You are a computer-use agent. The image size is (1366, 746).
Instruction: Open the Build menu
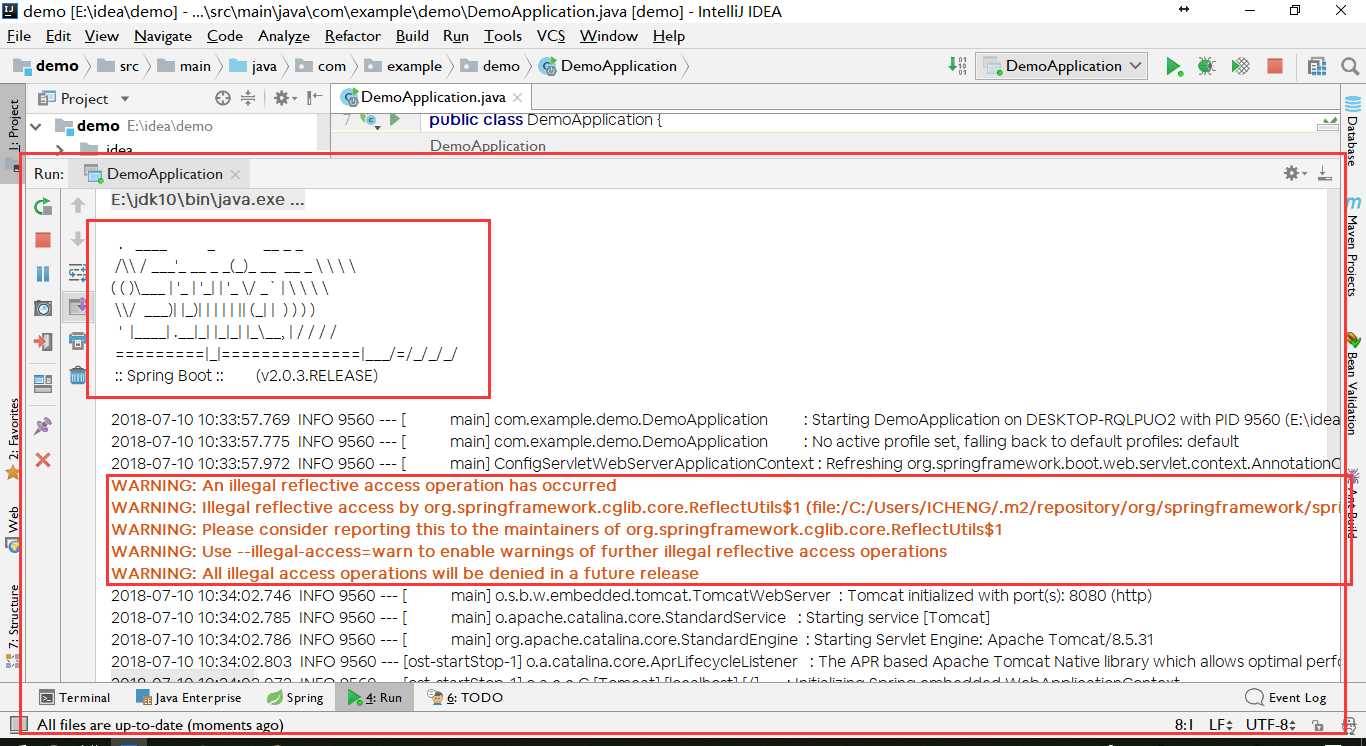[412, 35]
